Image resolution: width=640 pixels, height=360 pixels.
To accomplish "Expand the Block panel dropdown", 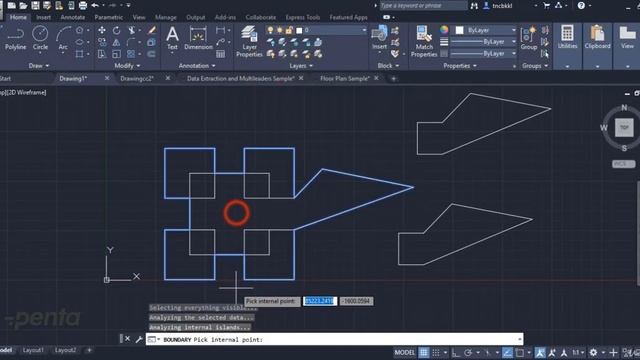I will (x=388, y=65).
